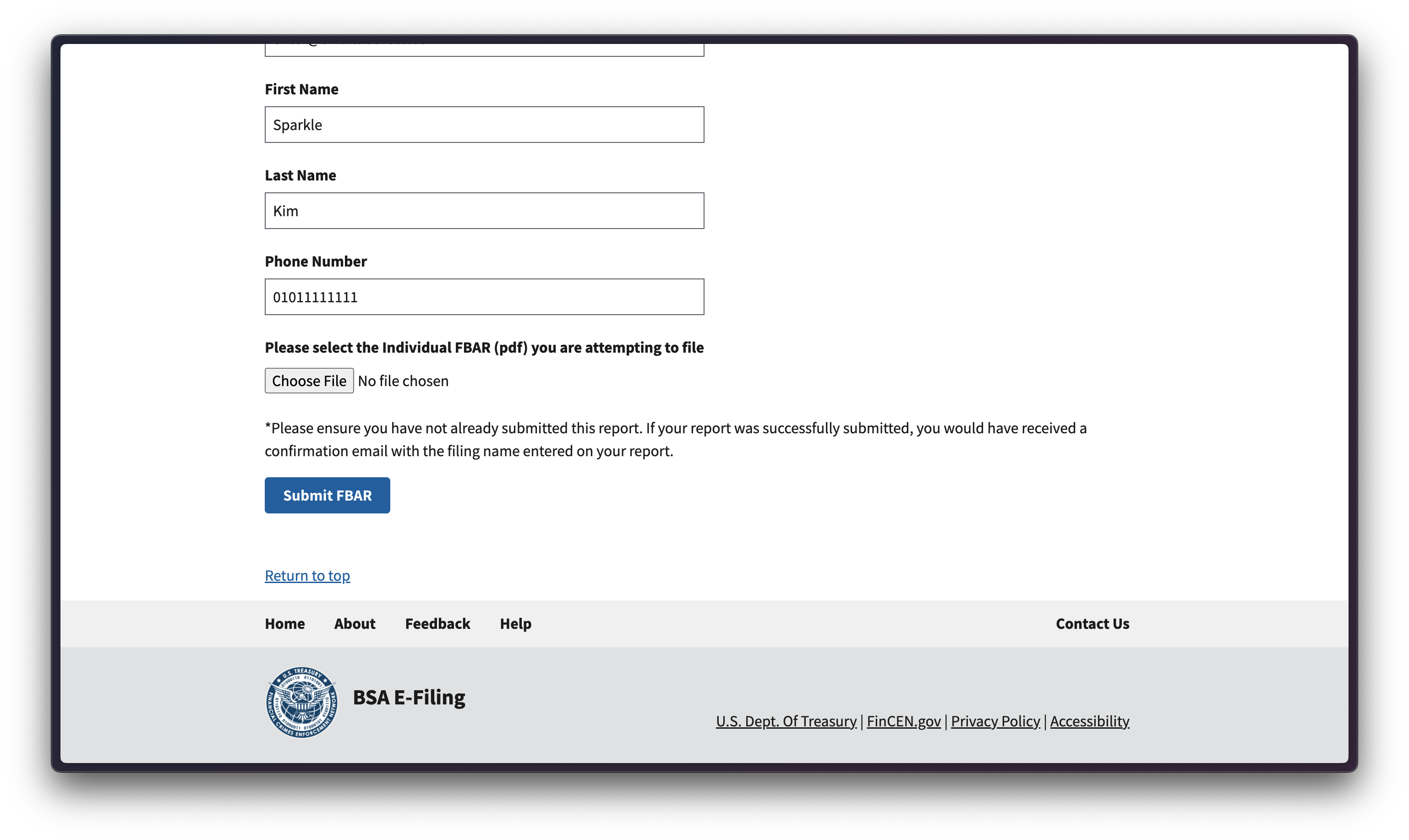Screen dimensions: 1409x840
Task: Open the FinCEN.gov link
Action: point(903,721)
